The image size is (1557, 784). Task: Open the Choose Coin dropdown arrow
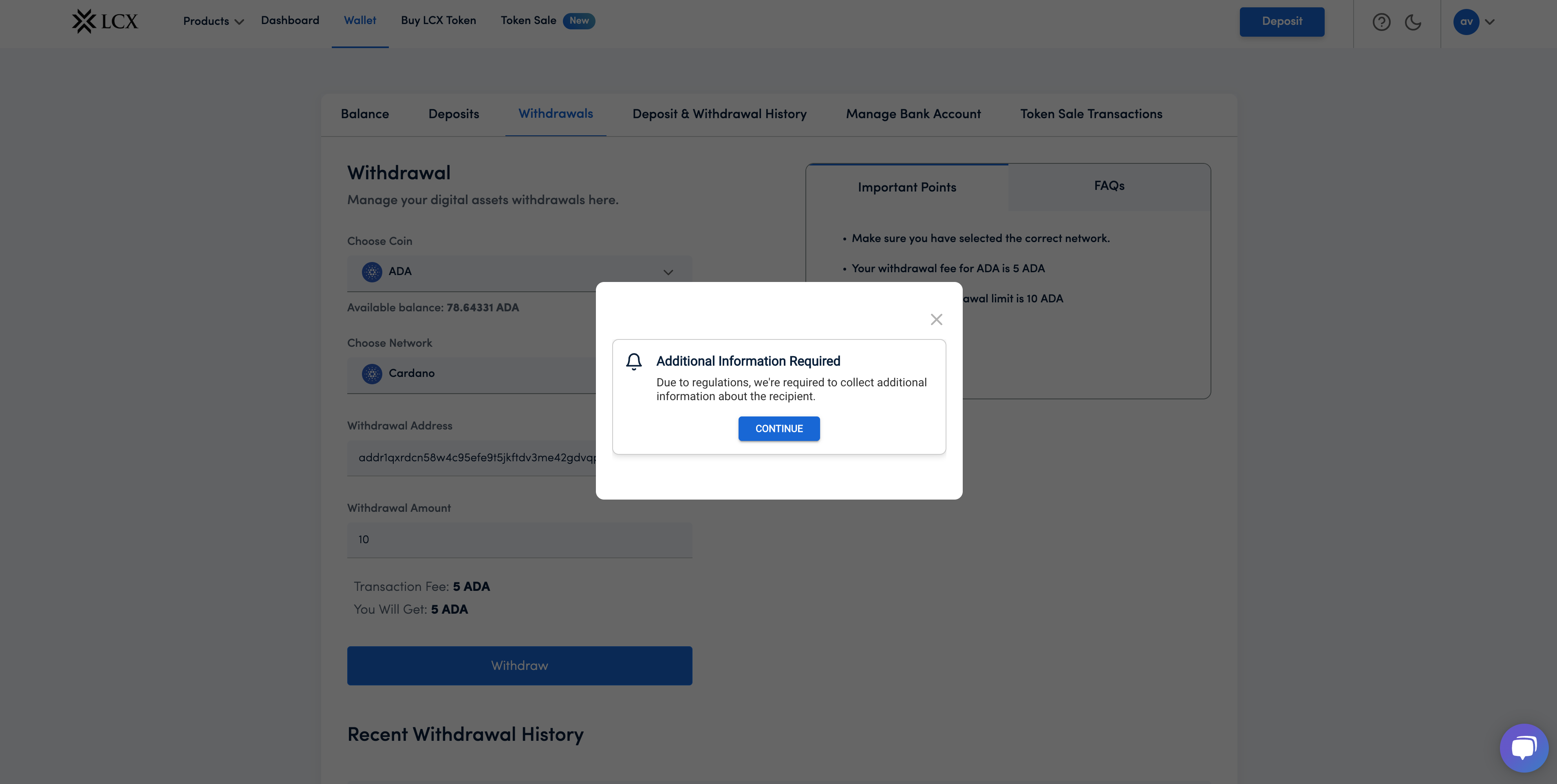668,272
